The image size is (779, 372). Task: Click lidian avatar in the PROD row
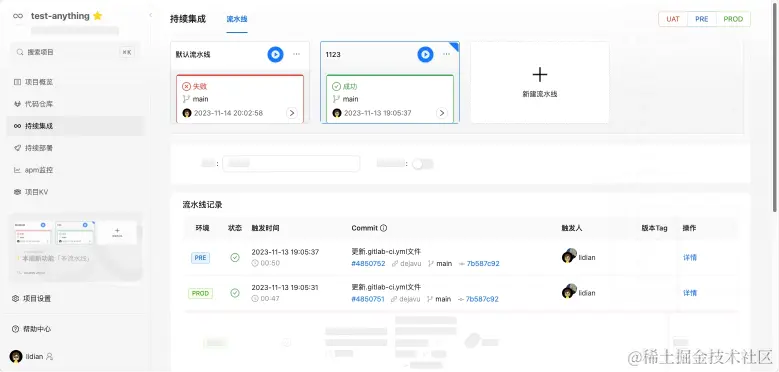[569, 291]
